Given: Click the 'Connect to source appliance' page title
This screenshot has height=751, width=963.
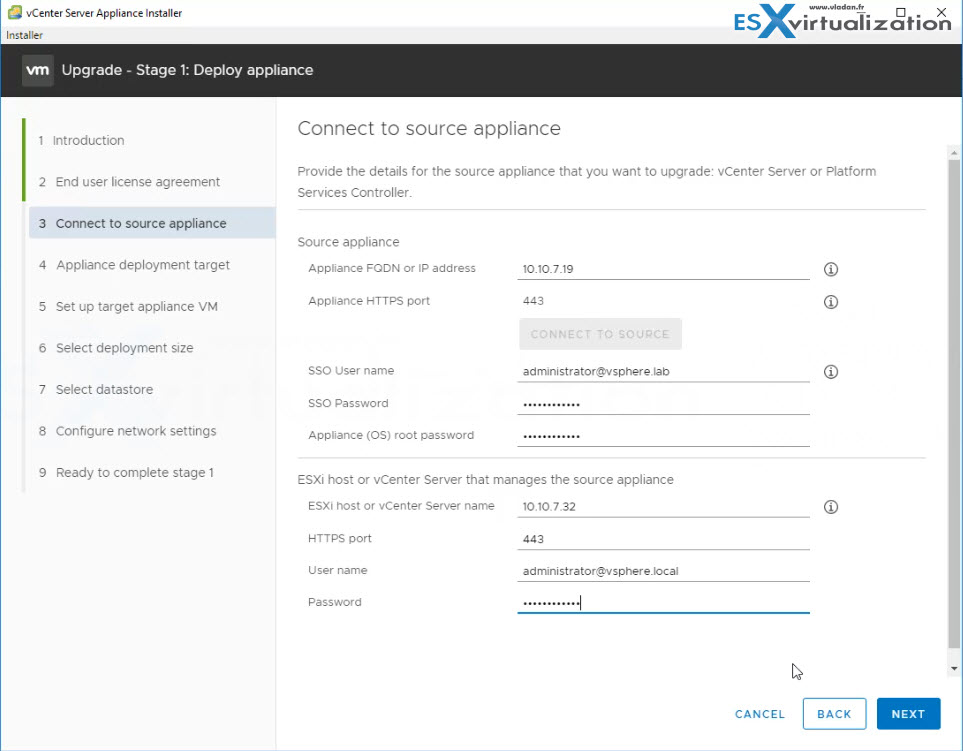Looking at the screenshot, I should (429, 128).
